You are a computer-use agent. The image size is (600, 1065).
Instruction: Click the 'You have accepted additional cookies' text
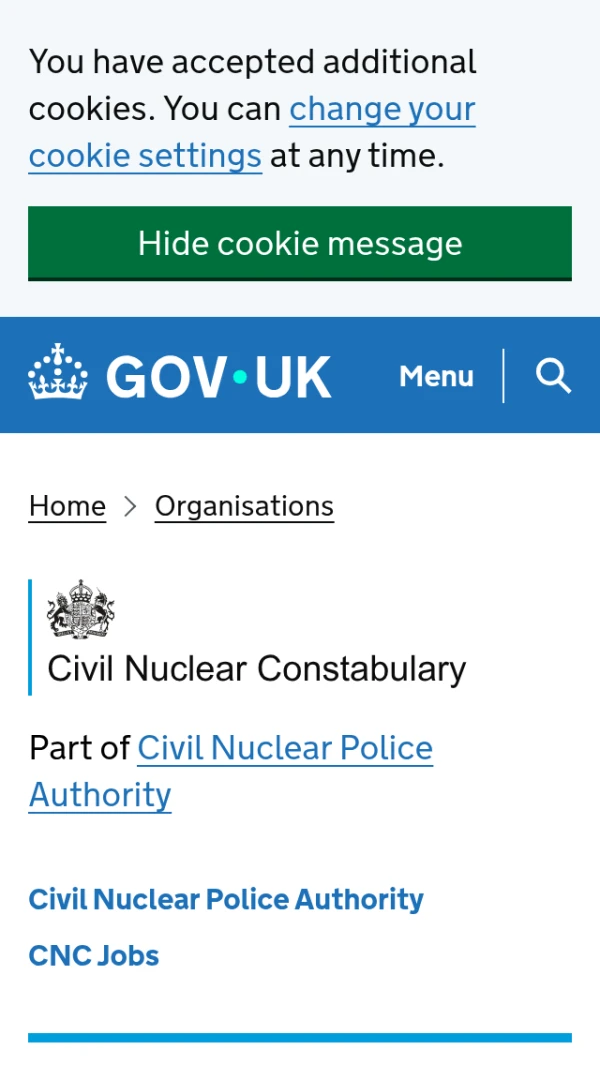(252, 62)
